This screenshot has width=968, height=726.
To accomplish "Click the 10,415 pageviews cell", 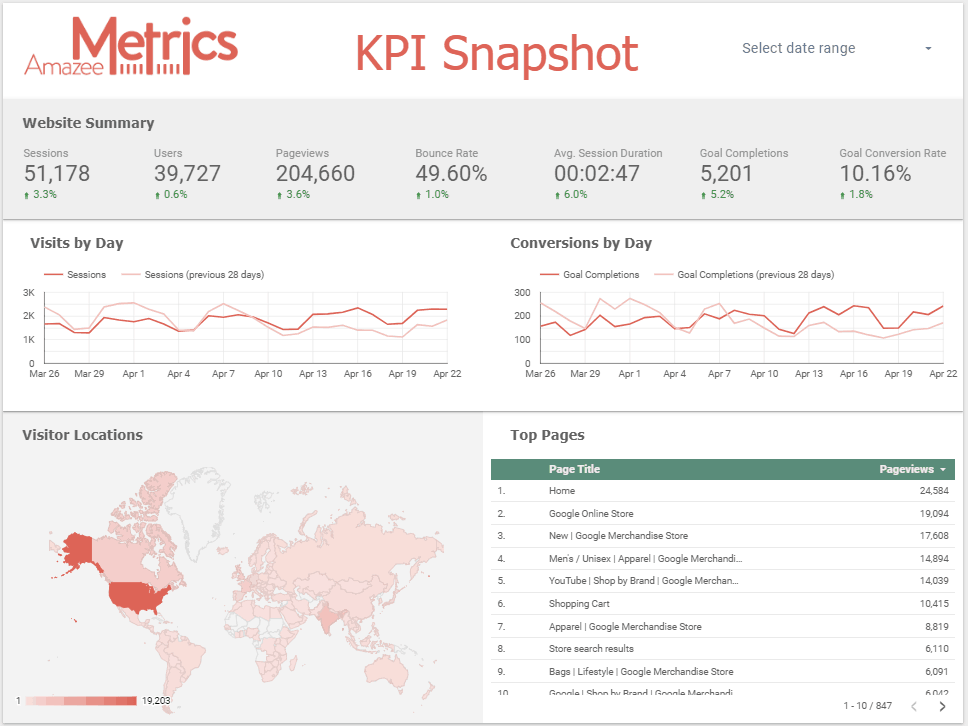I will tap(934, 604).
